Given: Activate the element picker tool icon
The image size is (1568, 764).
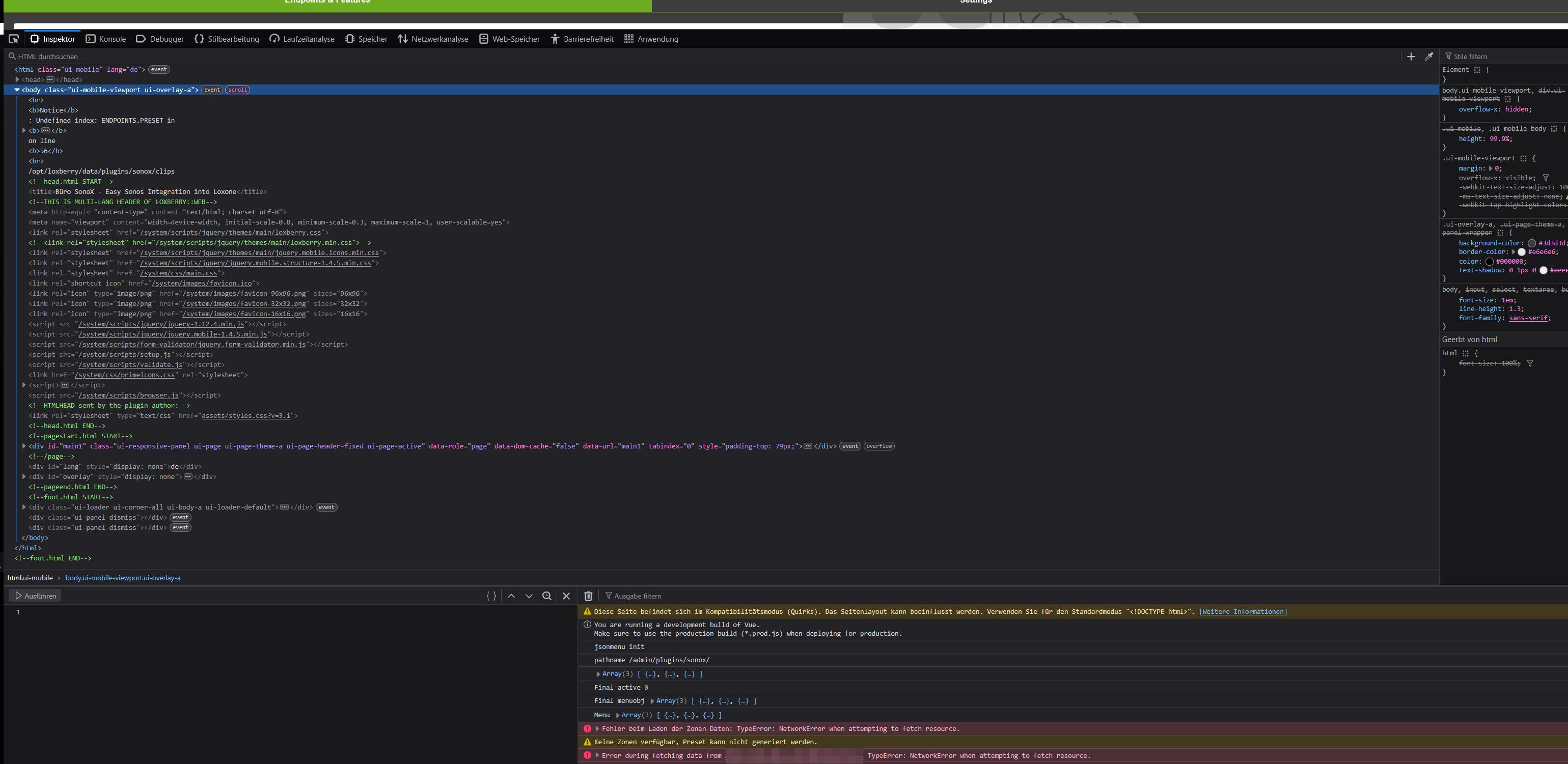Looking at the screenshot, I should (13, 39).
